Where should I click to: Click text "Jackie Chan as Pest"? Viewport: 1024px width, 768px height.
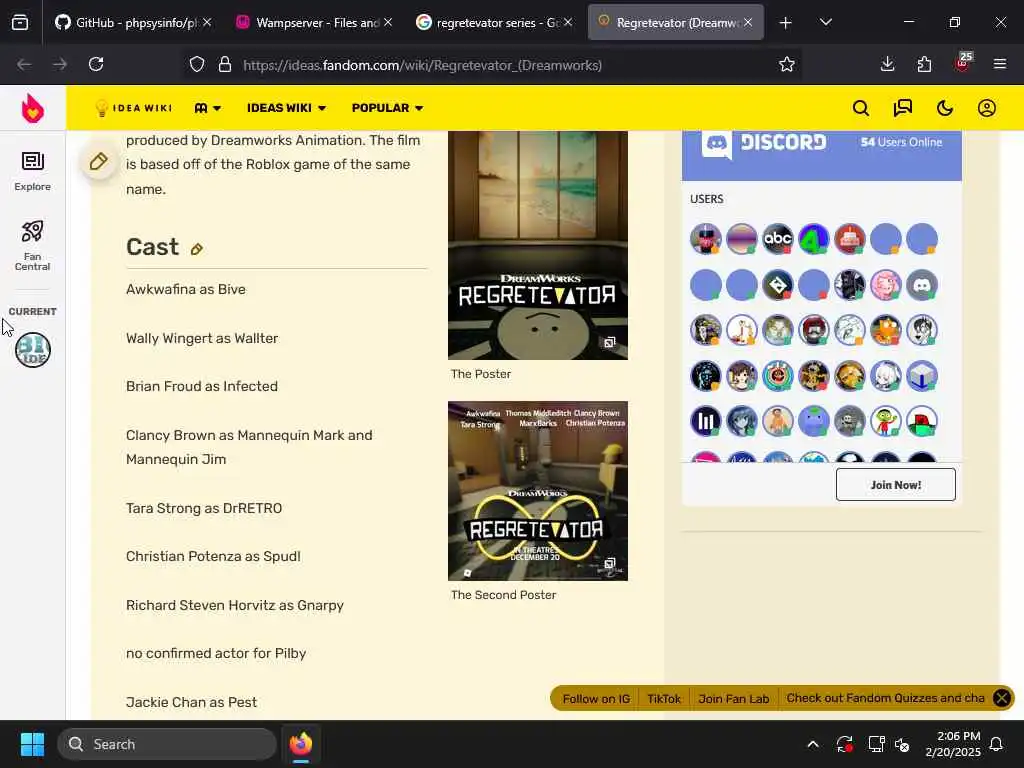pos(191,702)
